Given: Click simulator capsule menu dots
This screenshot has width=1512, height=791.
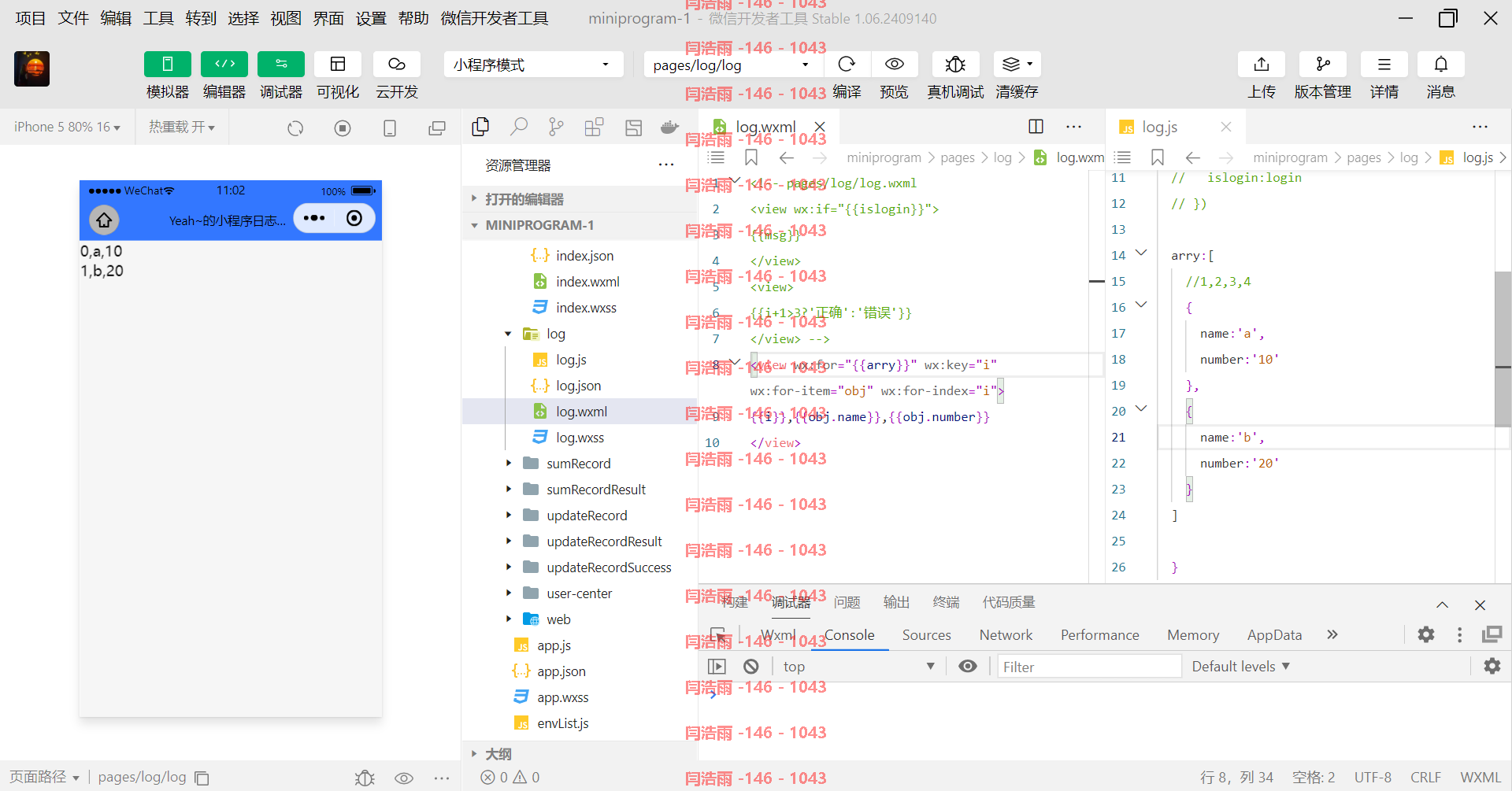Looking at the screenshot, I should (x=314, y=218).
